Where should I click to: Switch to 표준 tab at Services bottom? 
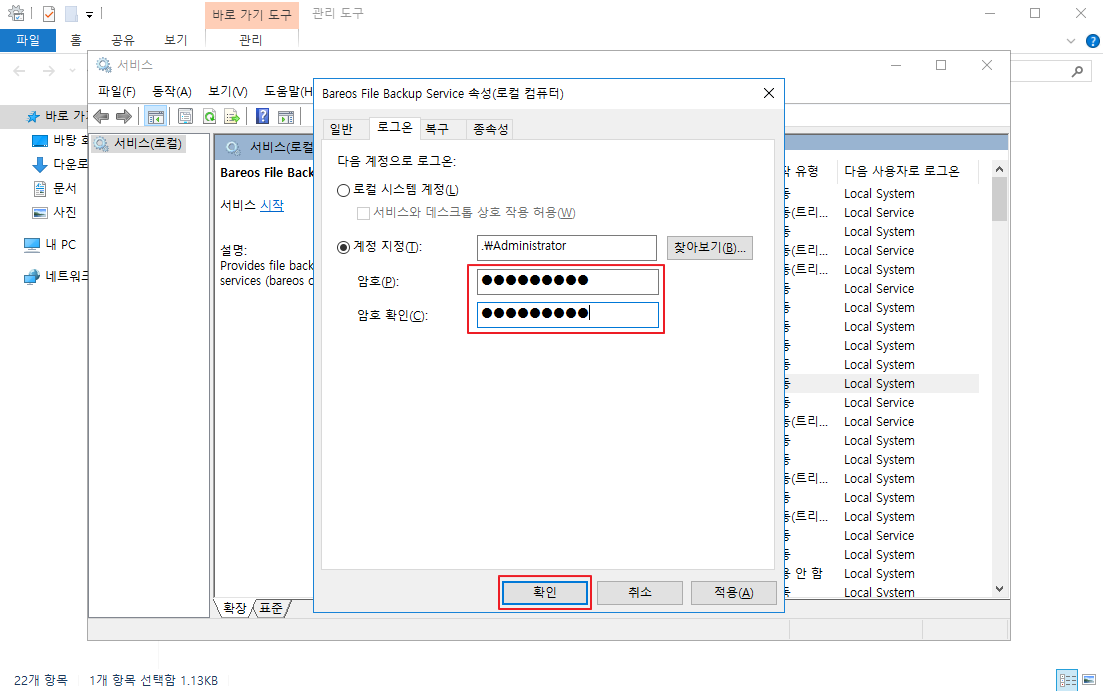coord(271,608)
